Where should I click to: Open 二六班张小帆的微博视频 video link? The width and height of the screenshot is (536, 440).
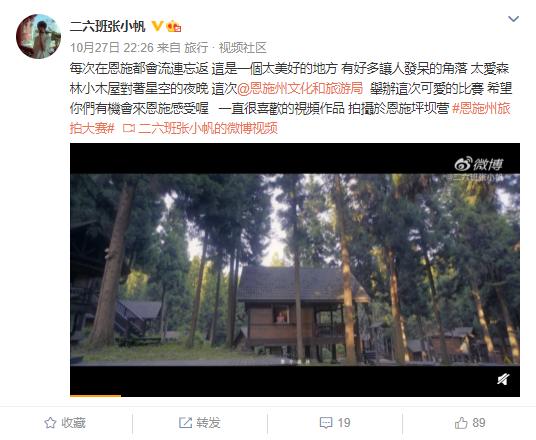pyautogui.click(x=208, y=129)
